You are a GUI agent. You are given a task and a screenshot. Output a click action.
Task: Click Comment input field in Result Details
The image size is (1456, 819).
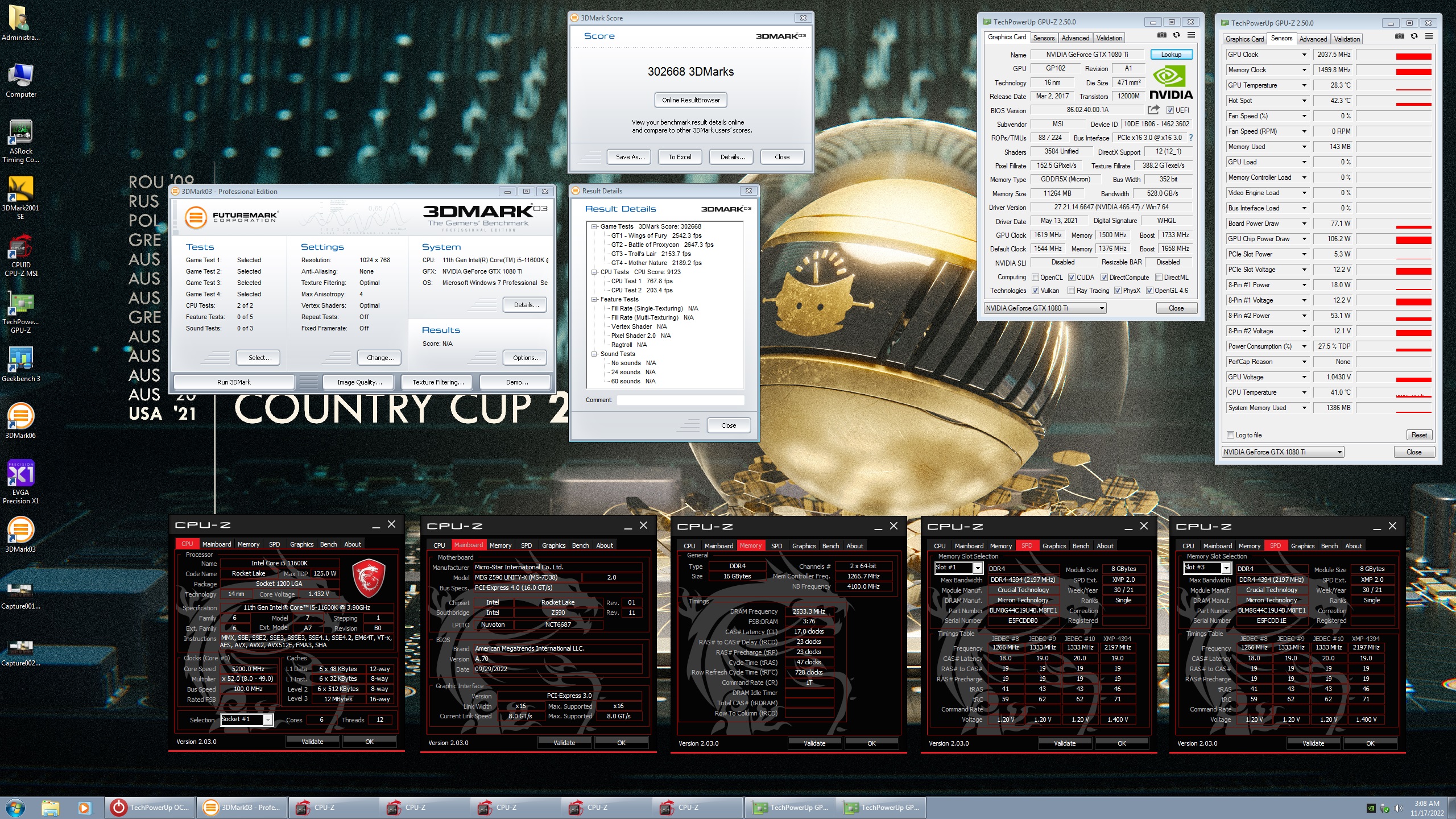[x=680, y=400]
